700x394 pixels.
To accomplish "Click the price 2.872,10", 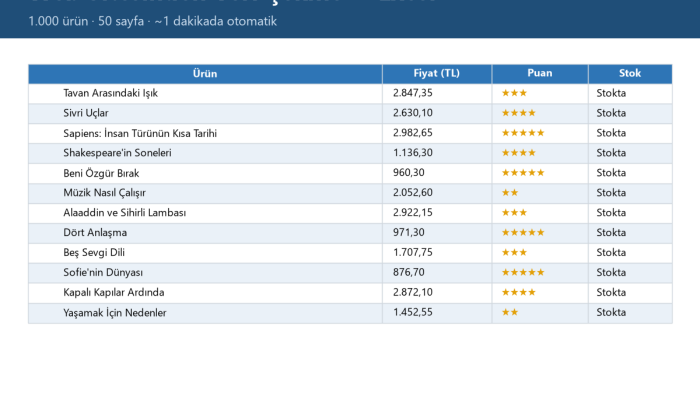I will (x=412, y=292).
